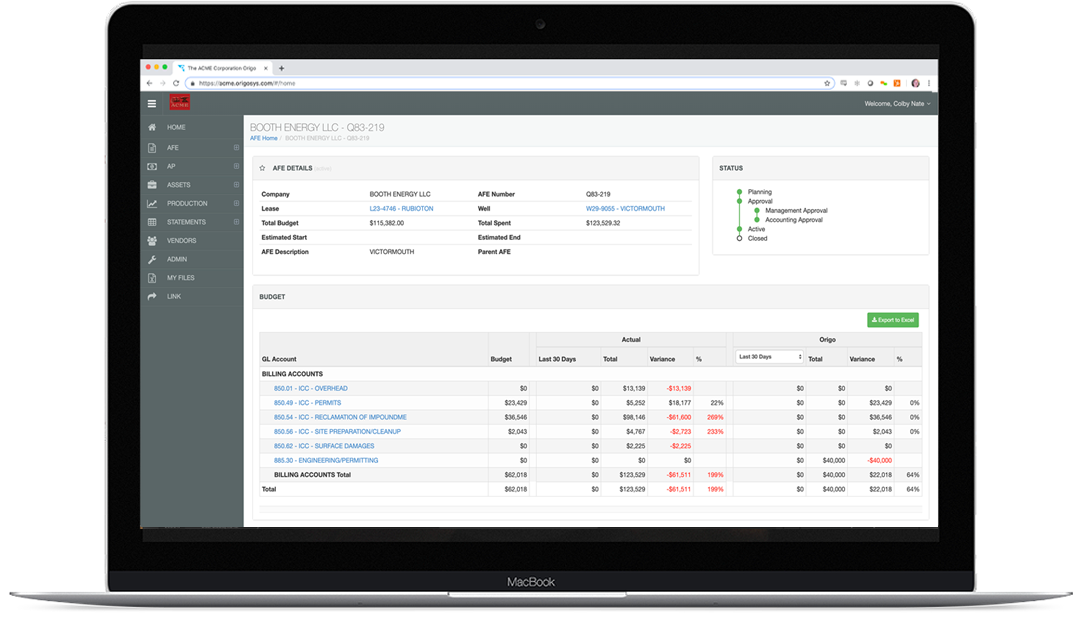Open the 850.01 - ICC - OVERHEAD account
The height and width of the screenshot is (618, 1084).
[310, 388]
